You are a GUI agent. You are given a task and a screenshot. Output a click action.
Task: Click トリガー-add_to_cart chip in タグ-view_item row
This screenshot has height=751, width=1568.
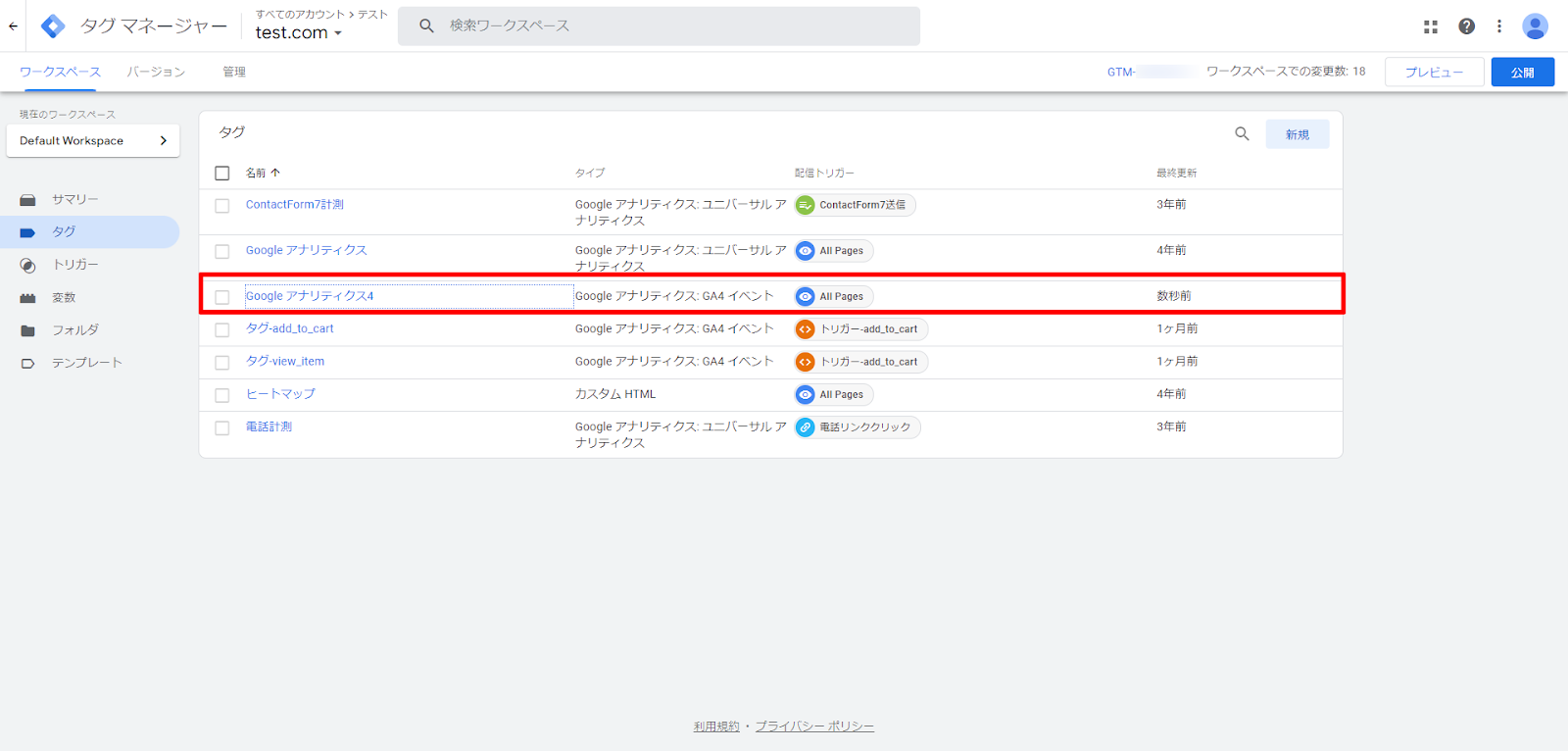tap(860, 362)
